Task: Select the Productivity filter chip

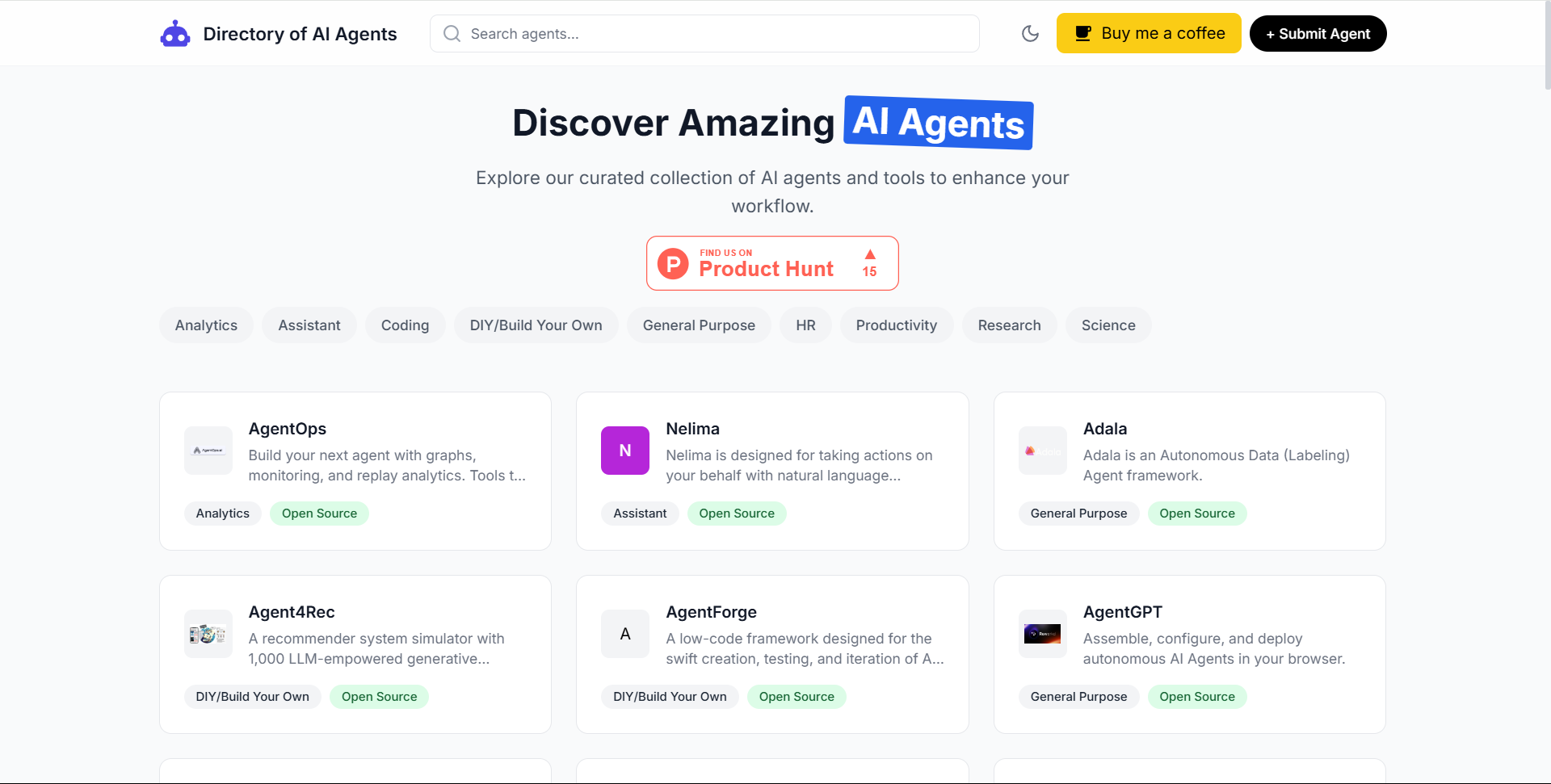Action: (x=897, y=325)
